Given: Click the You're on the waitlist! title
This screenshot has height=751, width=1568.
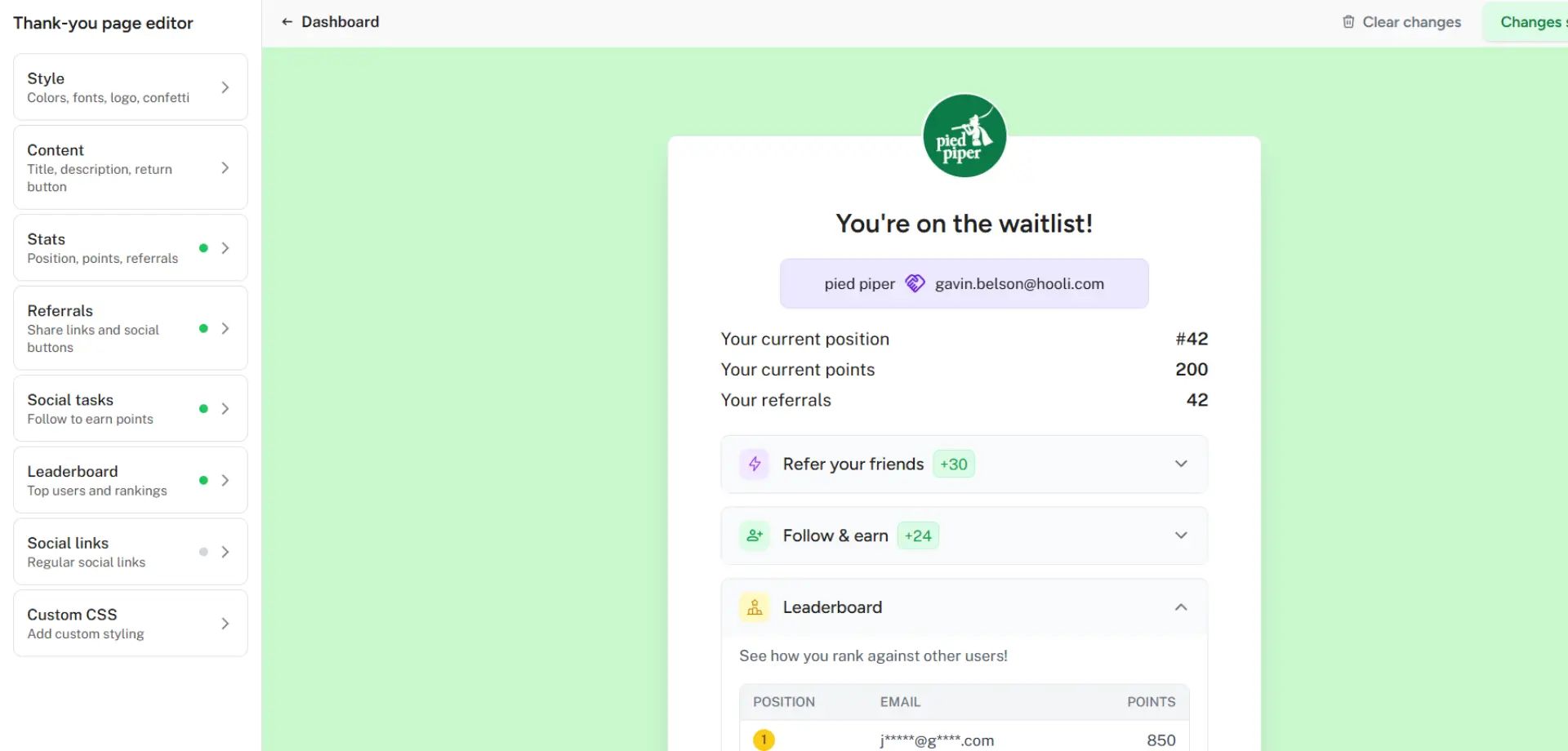Looking at the screenshot, I should (964, 224).
